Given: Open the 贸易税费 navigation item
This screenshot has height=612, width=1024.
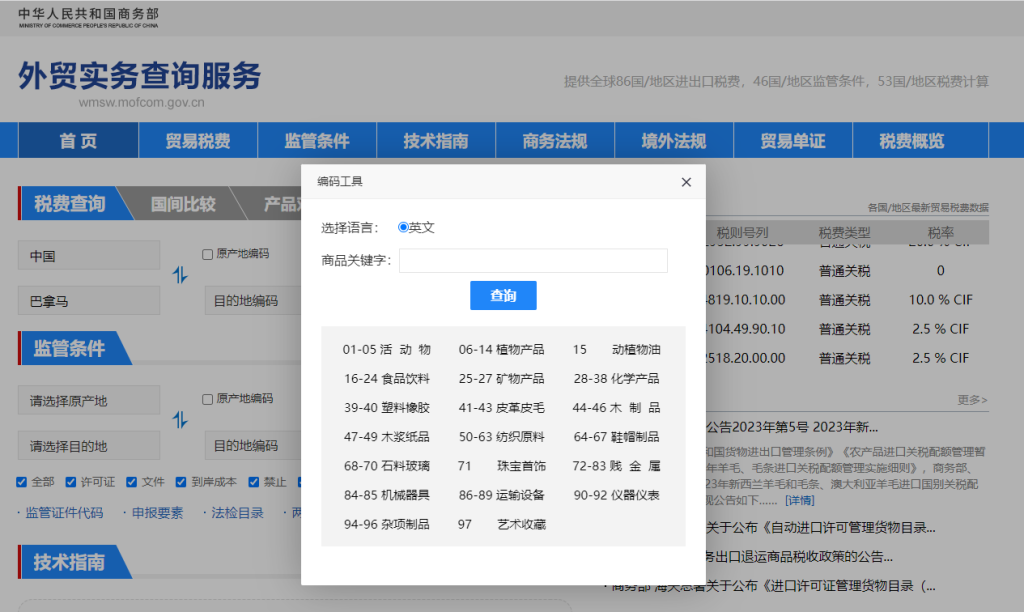Looking at the screenshot, I should (x=198, y=140).
